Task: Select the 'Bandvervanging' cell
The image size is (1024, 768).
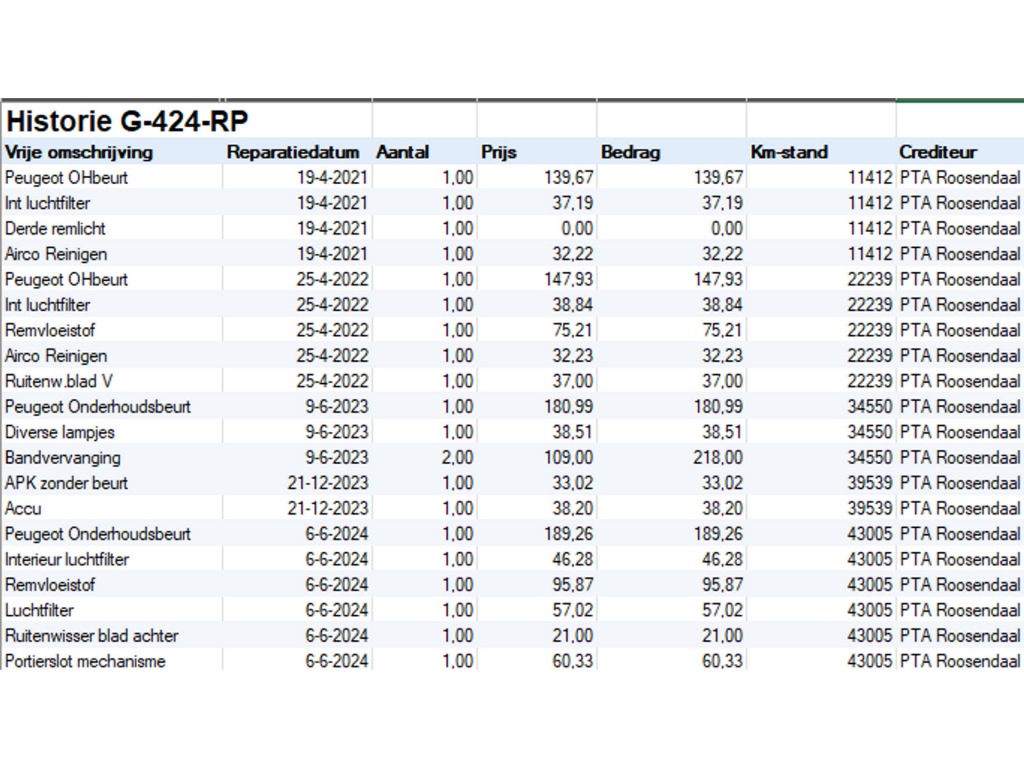Action: coord(63,457)
